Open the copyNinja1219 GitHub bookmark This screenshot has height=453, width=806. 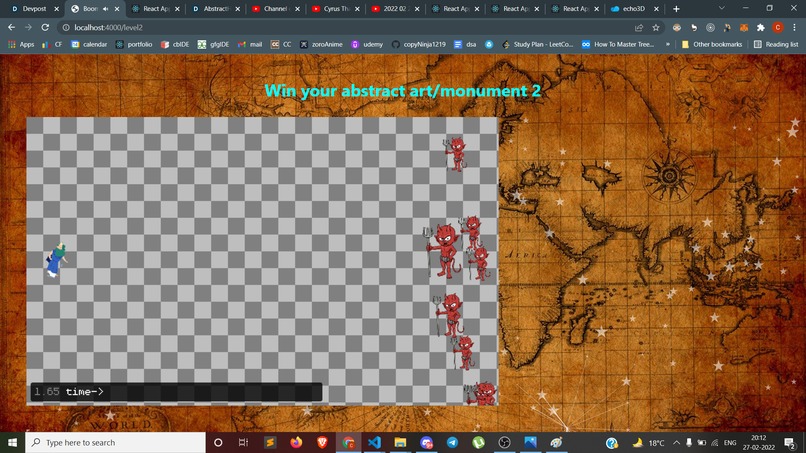(418, 44)
